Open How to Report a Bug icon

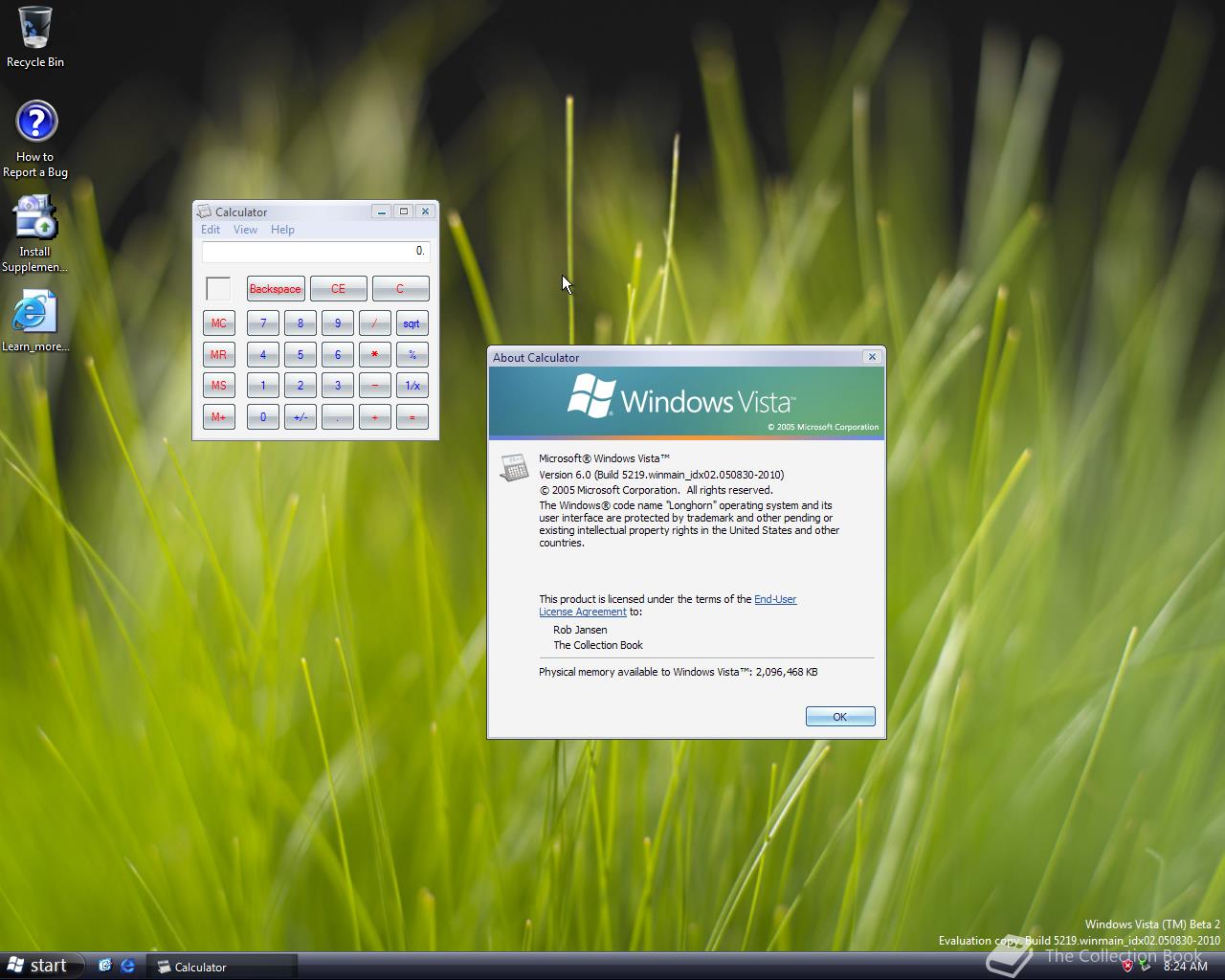coord(35,139)
